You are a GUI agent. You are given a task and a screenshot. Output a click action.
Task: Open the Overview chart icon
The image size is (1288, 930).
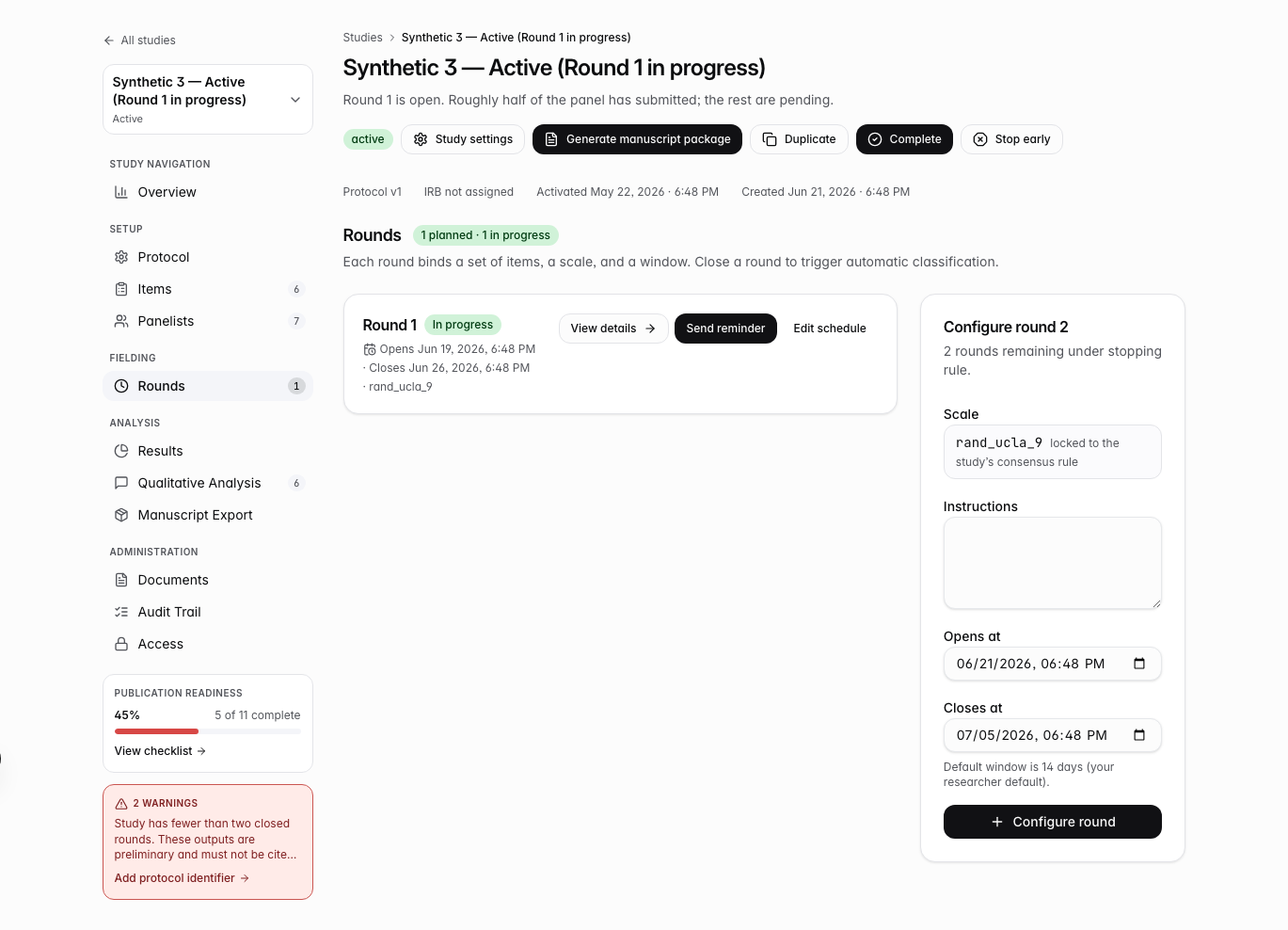[121, 192]
